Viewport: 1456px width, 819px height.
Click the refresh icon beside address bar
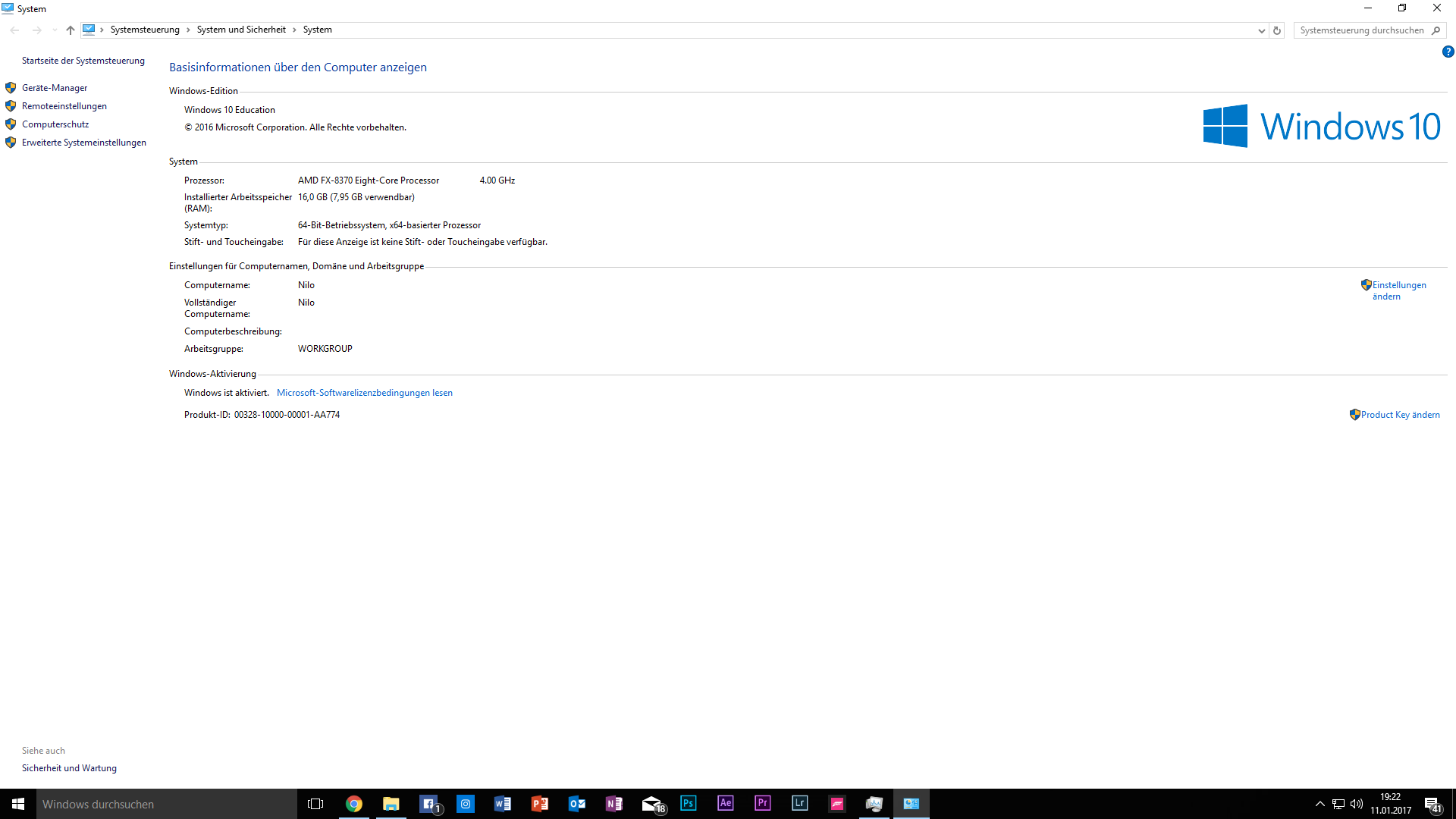1277,30
